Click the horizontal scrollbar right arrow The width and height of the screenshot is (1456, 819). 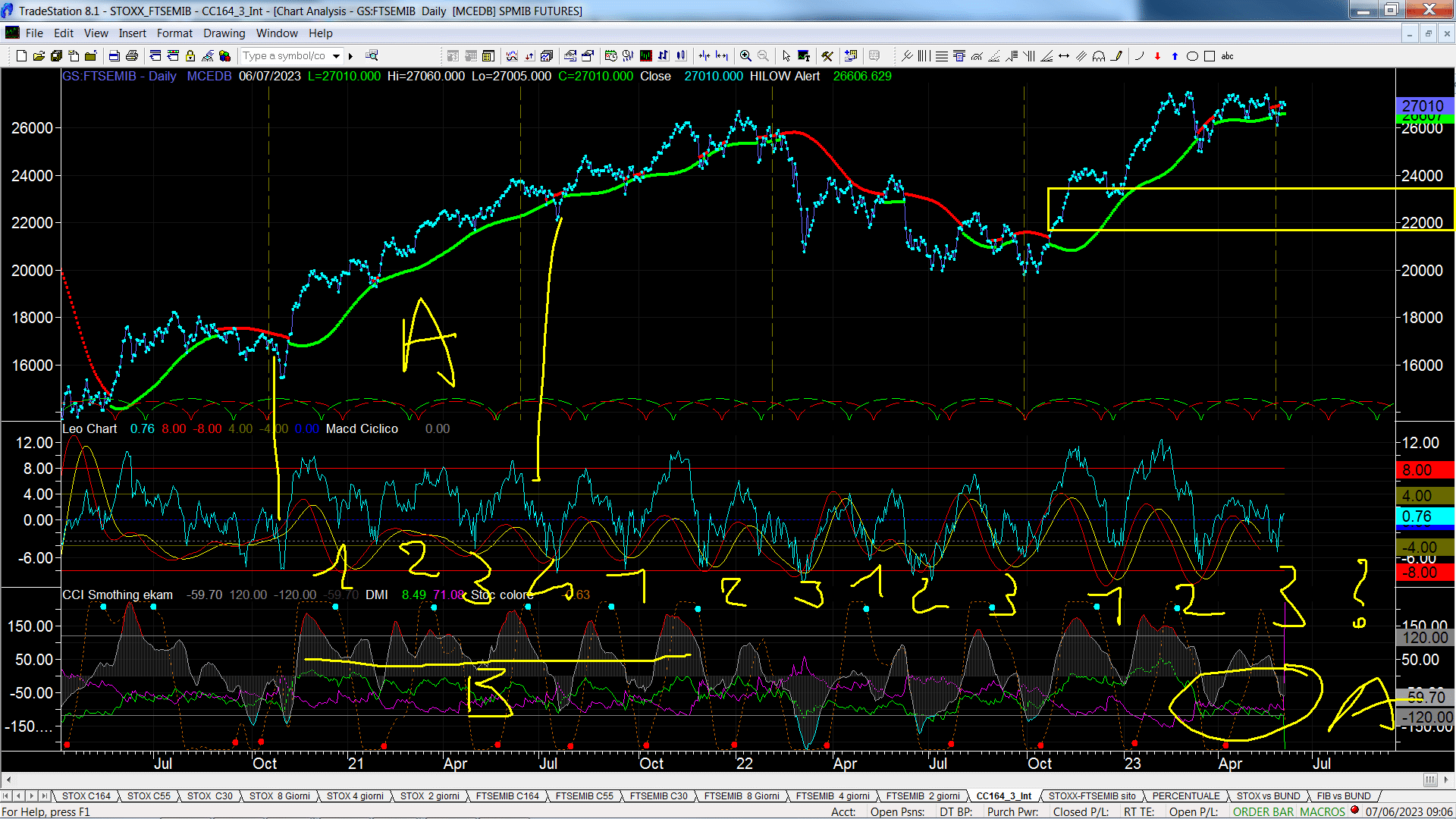point(1446,780)
